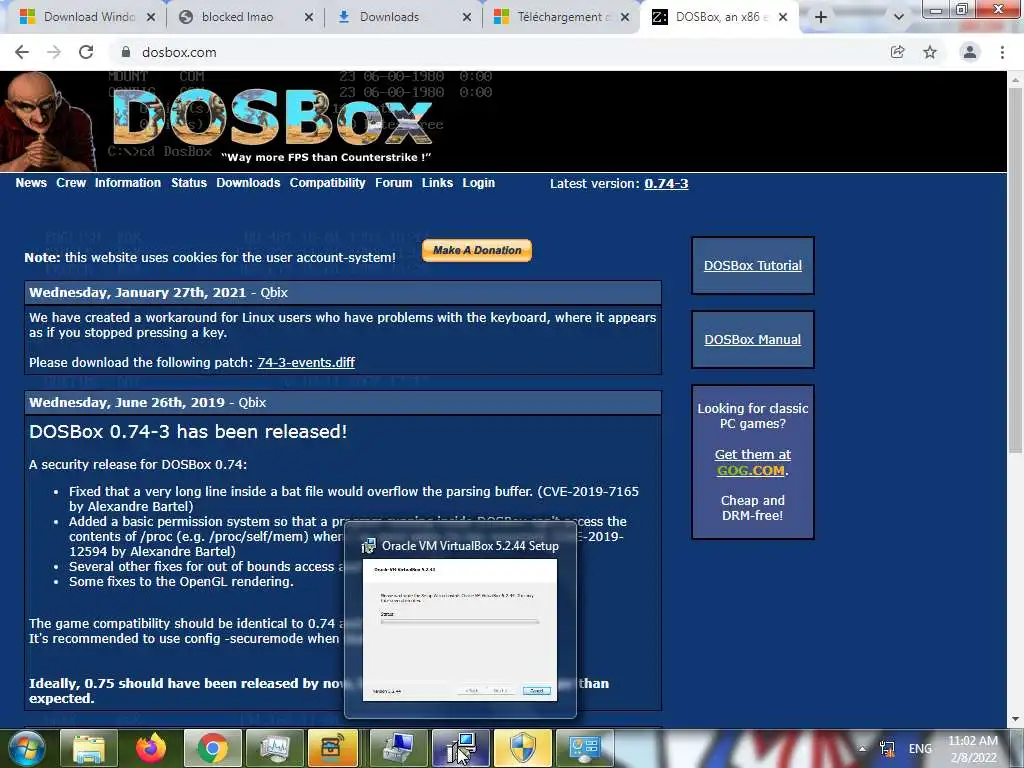Open the Crew page
The width and height of the screenshot is (1024, 768).
click(71, 183)
